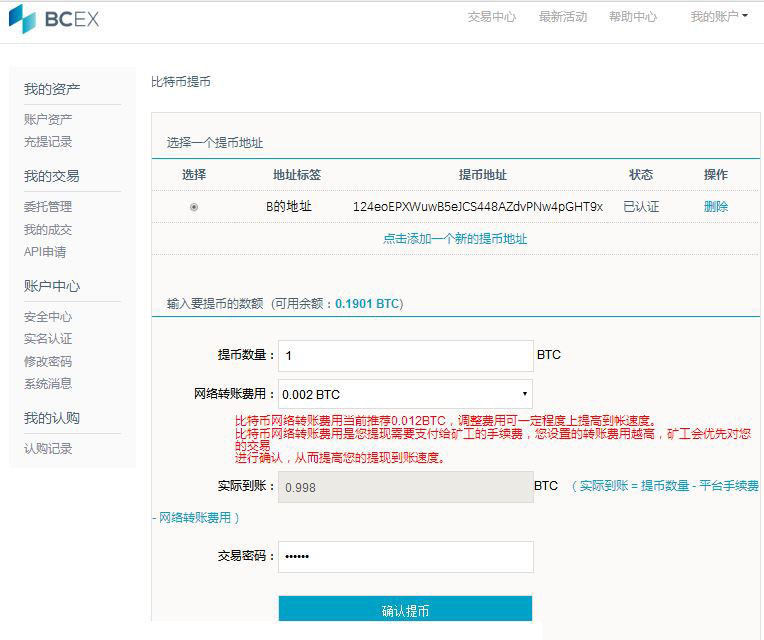This screenshot has width=764, height=640.
Task: Click the 交易密码 password field
Action: 405,556
